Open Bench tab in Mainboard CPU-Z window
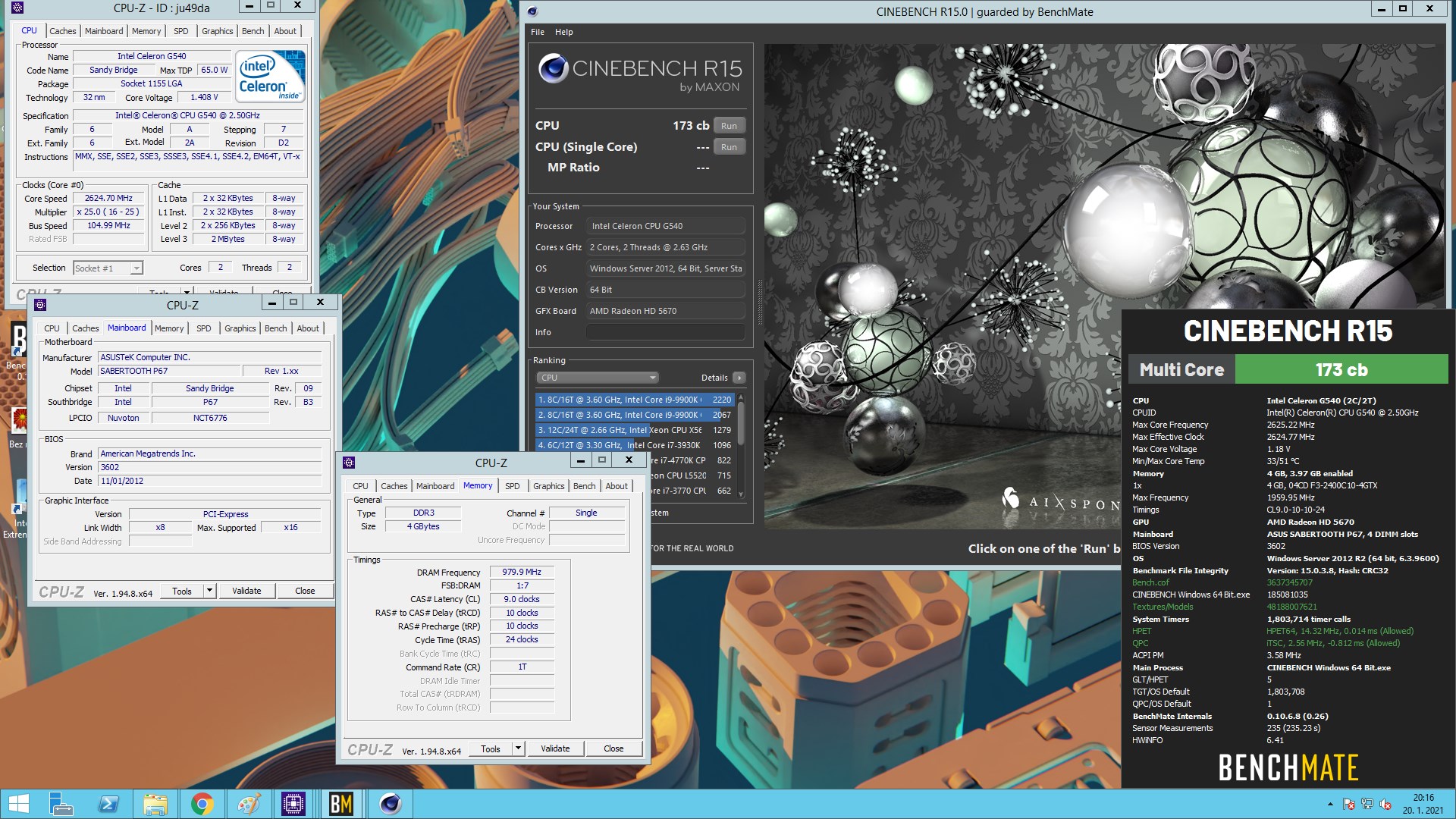The width and height of the screenshot is (1456, 819). [275, 328]
